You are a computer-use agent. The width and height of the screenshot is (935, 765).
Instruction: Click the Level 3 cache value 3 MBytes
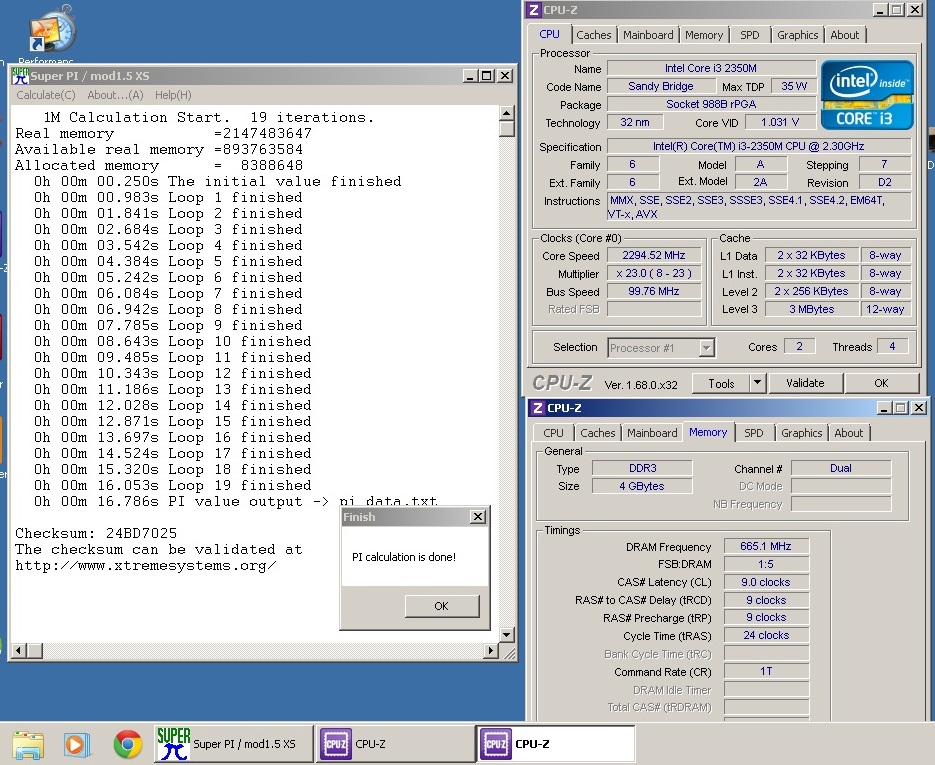[x=812, y=309]
